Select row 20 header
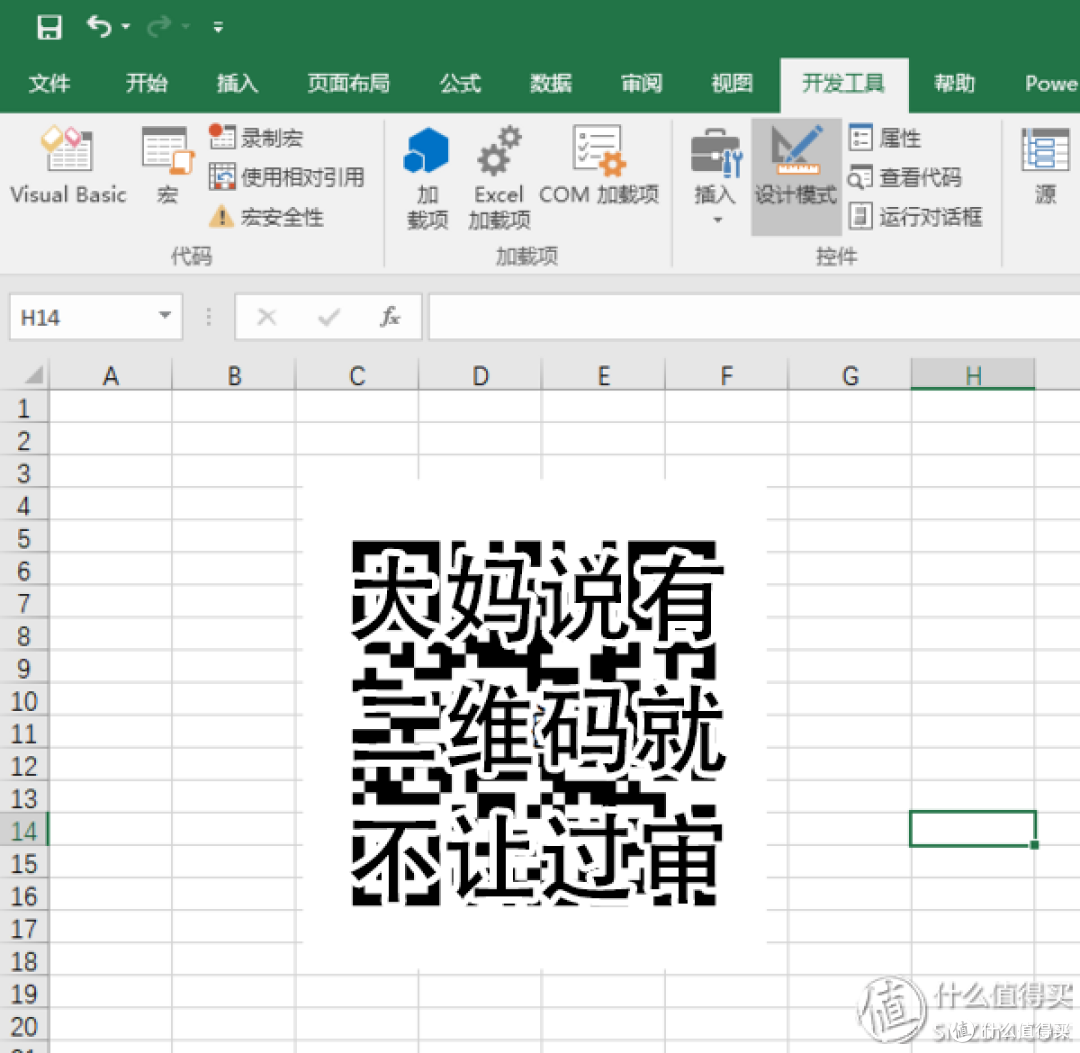The image size is (1080, 1053). [x=23, y=1026]
